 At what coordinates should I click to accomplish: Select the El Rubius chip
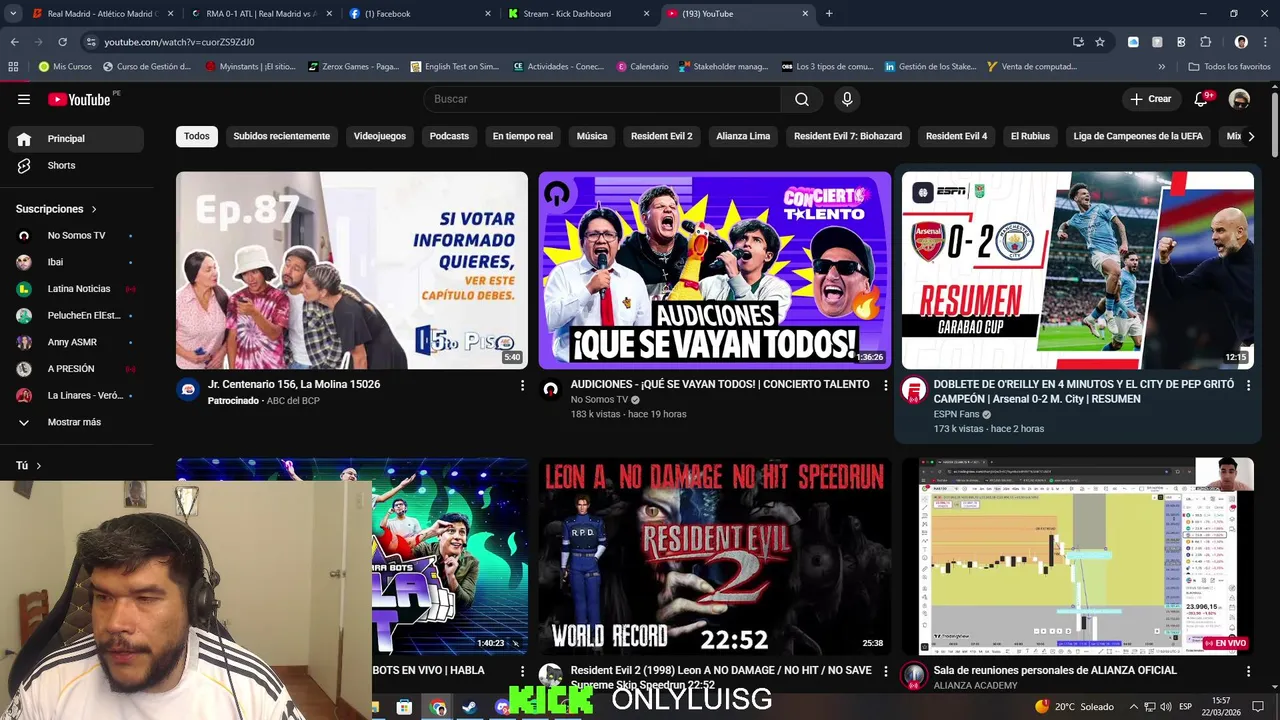[x=1030, y=136]
